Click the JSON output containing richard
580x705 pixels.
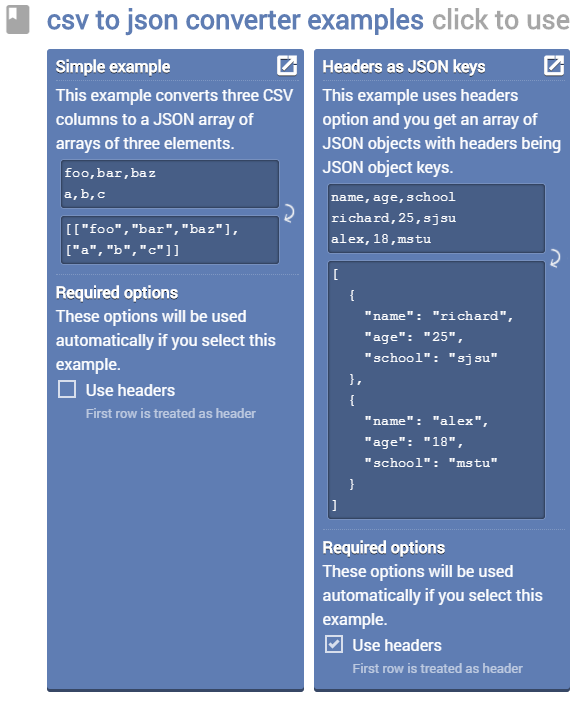436,390
